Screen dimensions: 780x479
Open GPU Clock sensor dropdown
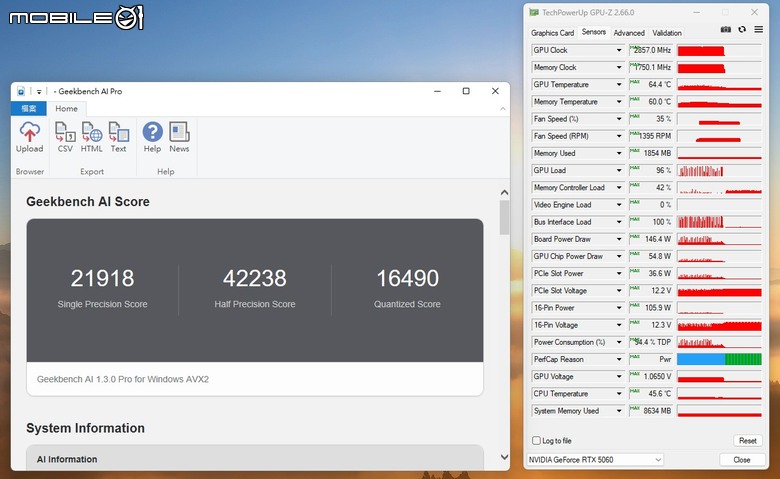619,50
